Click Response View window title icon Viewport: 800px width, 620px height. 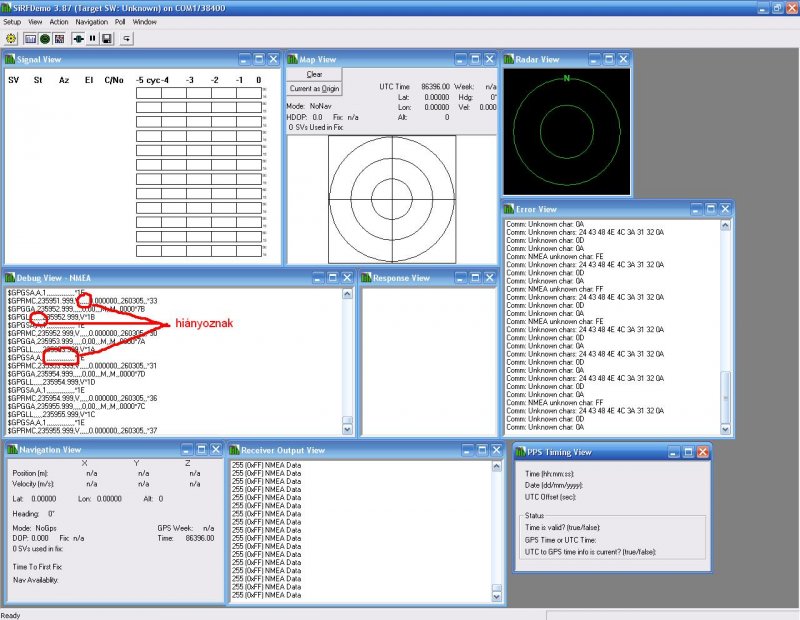[x=366, y=278]
